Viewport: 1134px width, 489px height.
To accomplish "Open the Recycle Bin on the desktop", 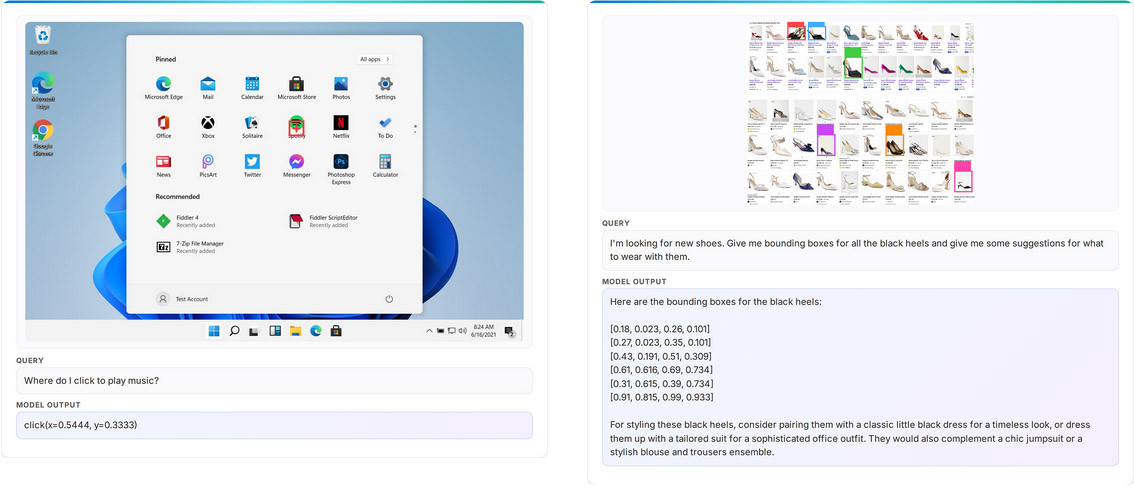I will coord(43,39).
